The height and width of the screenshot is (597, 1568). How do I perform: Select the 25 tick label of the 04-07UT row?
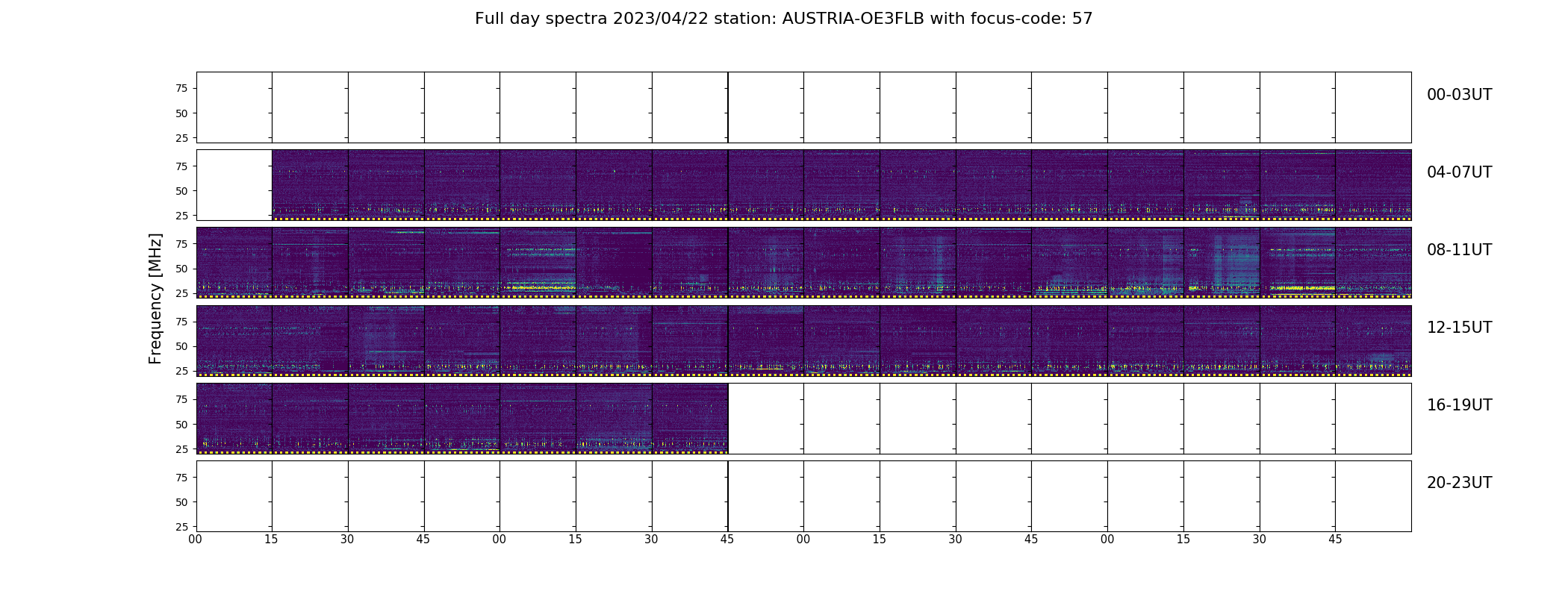[181, 216]
